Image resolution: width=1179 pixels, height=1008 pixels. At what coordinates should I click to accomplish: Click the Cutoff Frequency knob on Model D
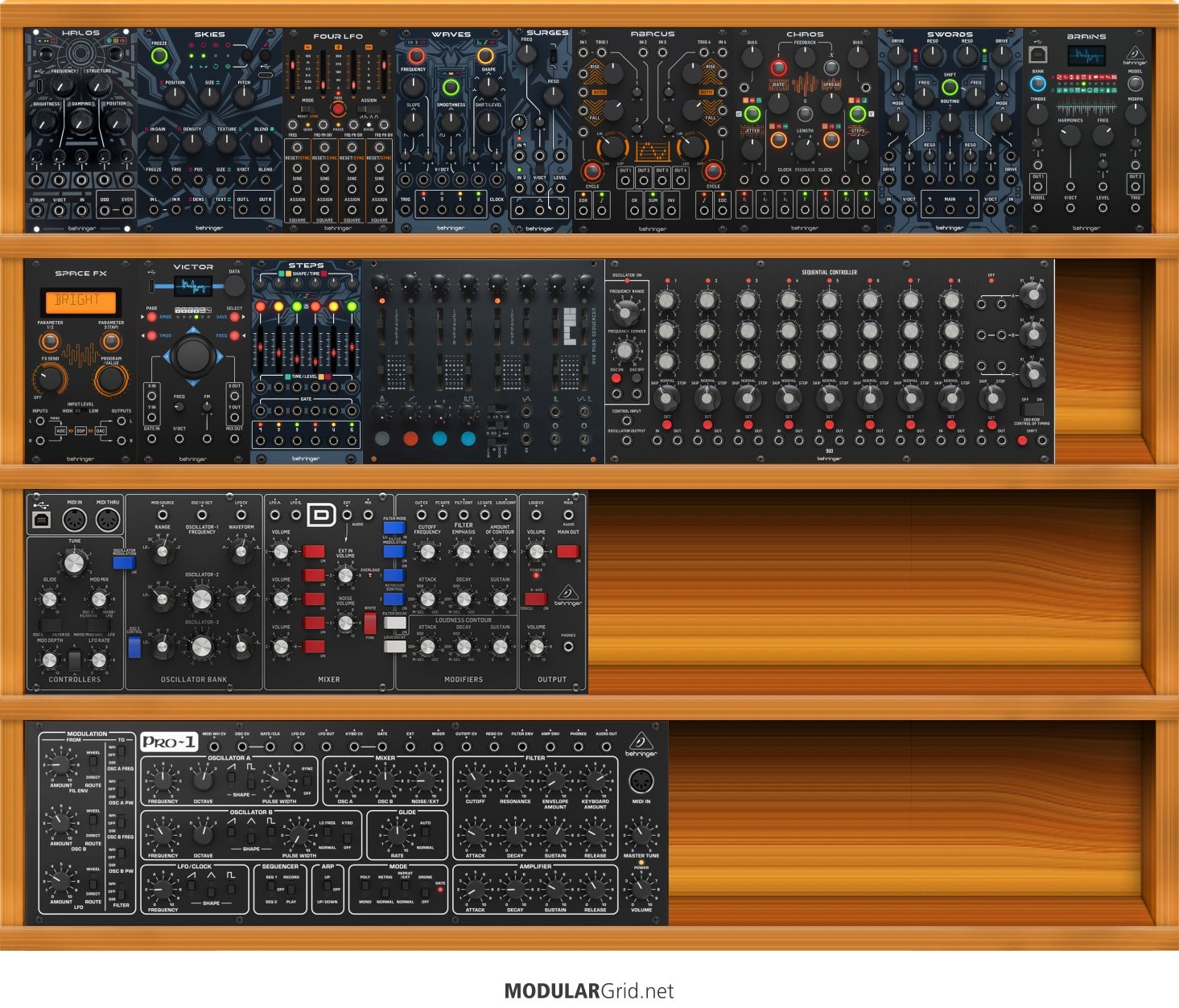coord(427,551)
